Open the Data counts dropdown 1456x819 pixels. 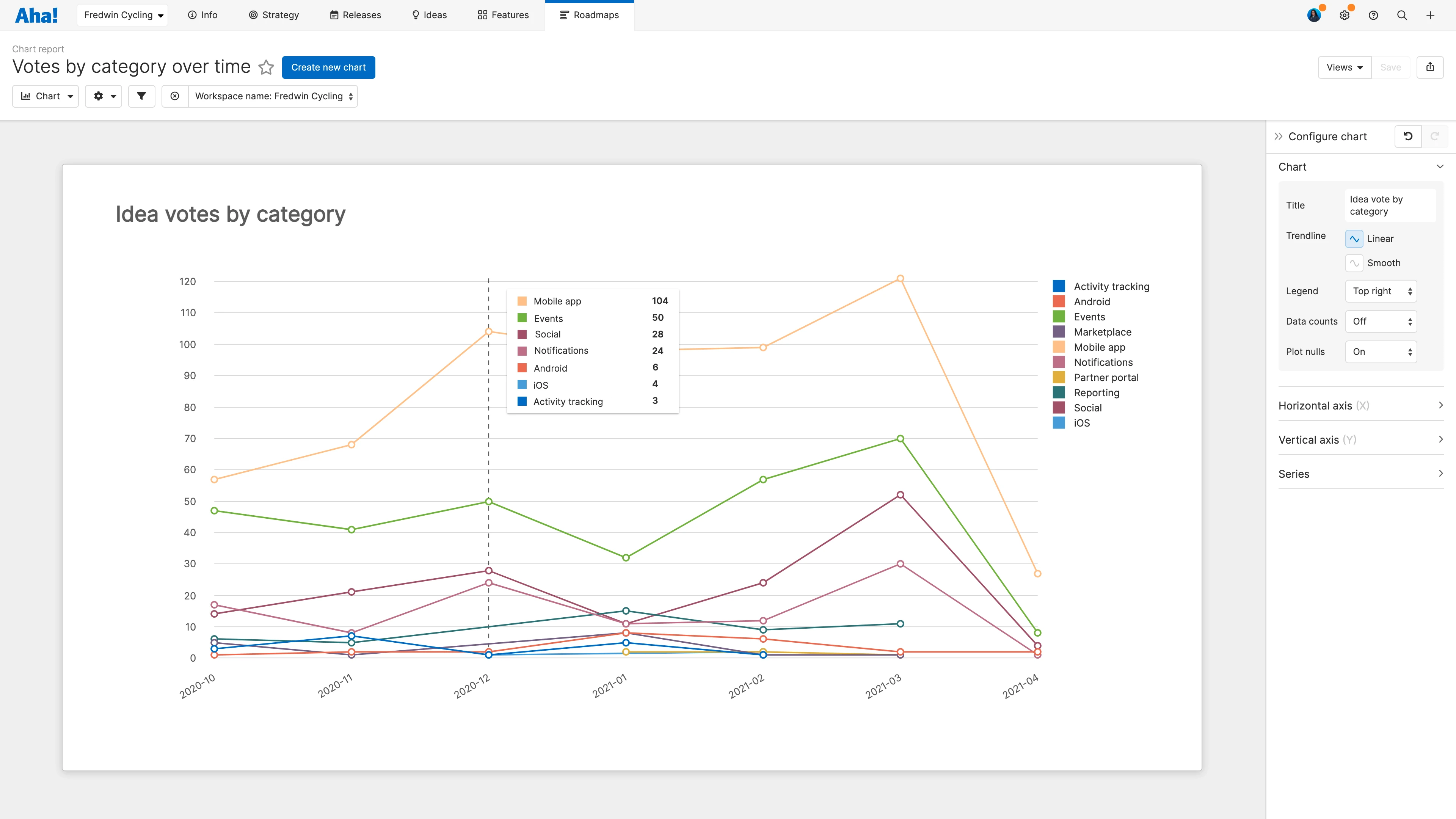[x=1381, y=321]
